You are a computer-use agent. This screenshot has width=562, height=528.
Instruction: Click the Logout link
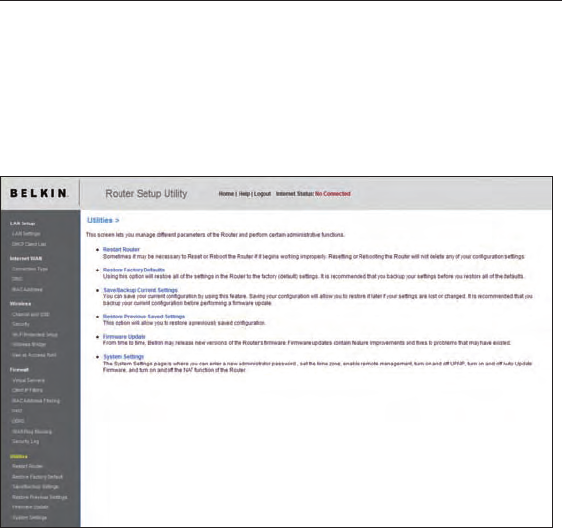(x=262, y=194)
